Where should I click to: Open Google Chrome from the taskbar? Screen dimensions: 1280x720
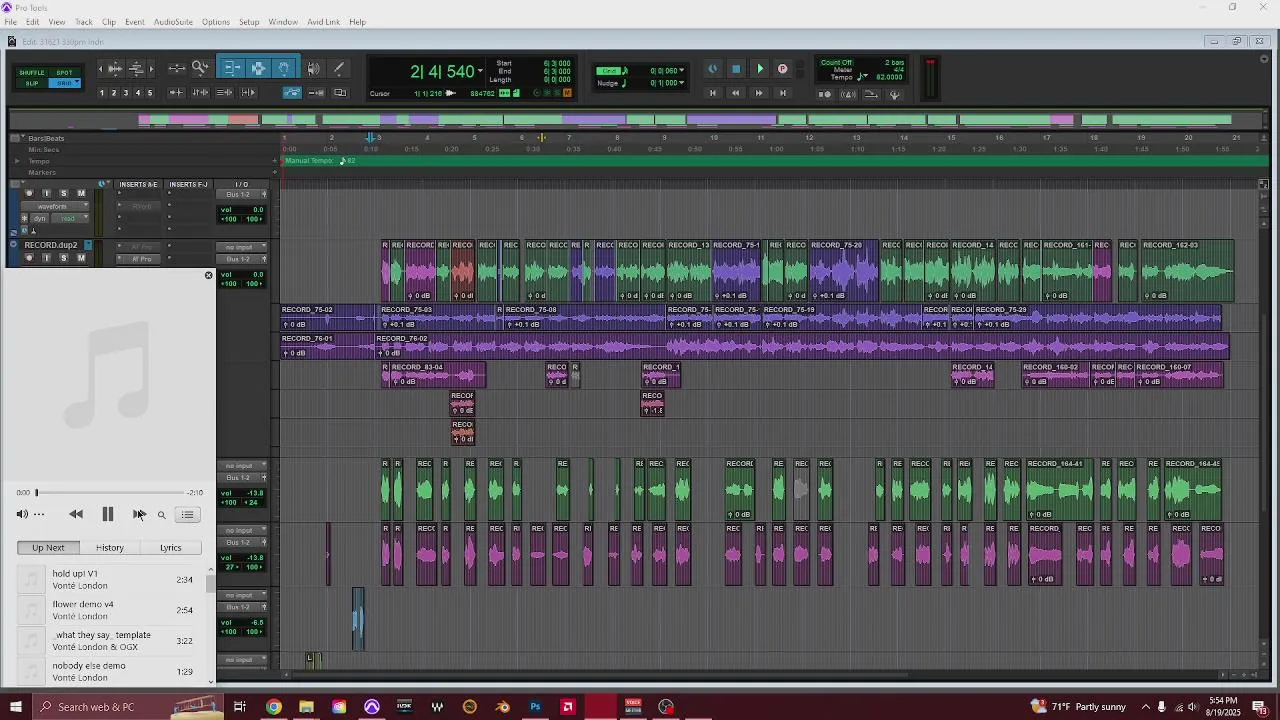coord(273,707)
